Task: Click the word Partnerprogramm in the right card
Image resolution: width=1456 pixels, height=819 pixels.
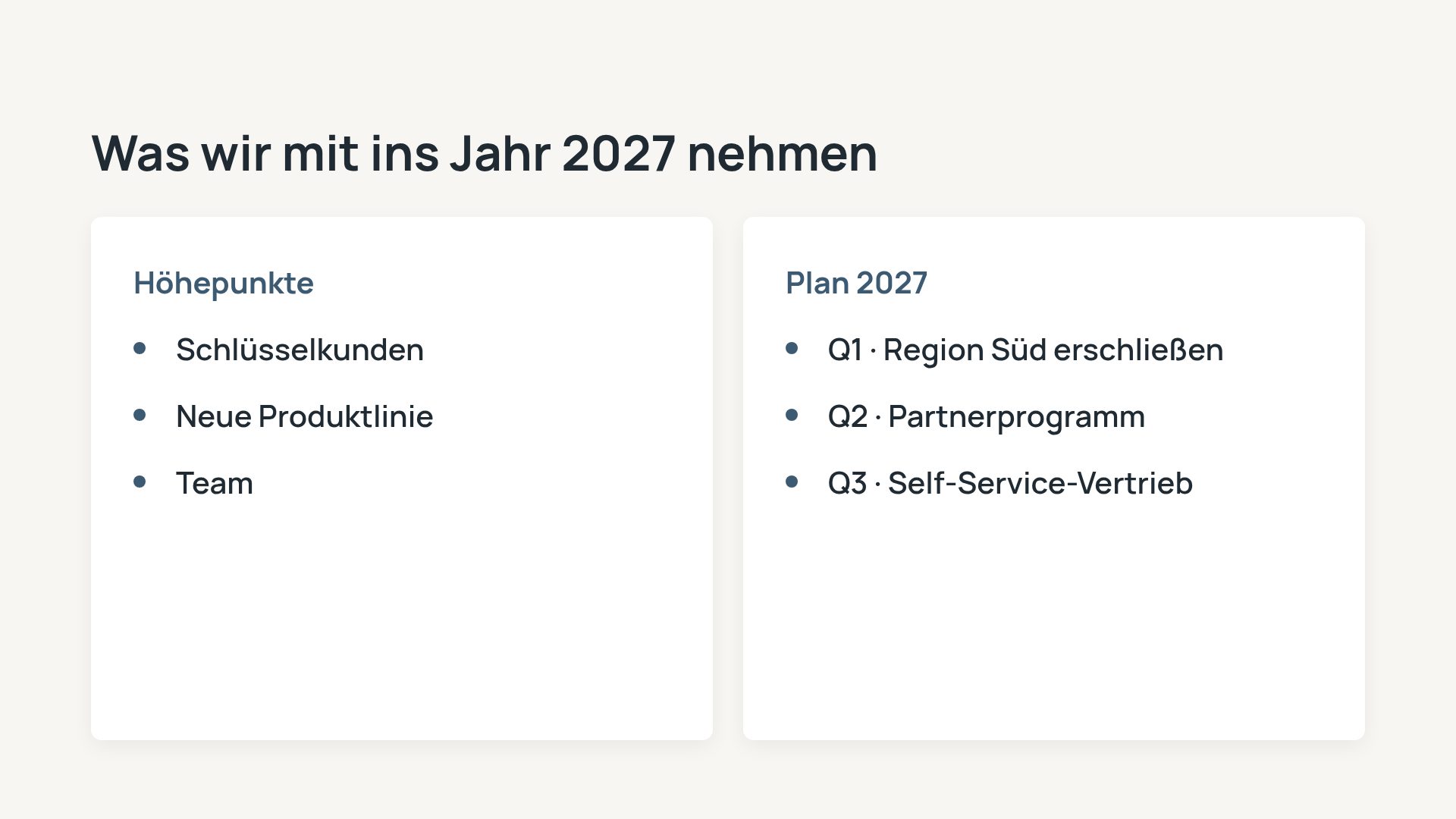Action: coord(1016,416)
